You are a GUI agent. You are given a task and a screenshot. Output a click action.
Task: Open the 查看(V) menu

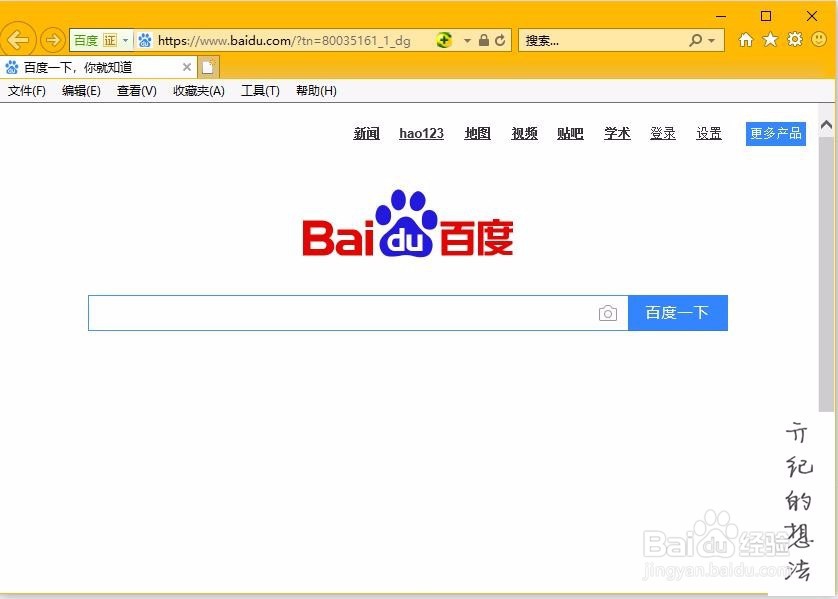point(137,91)
